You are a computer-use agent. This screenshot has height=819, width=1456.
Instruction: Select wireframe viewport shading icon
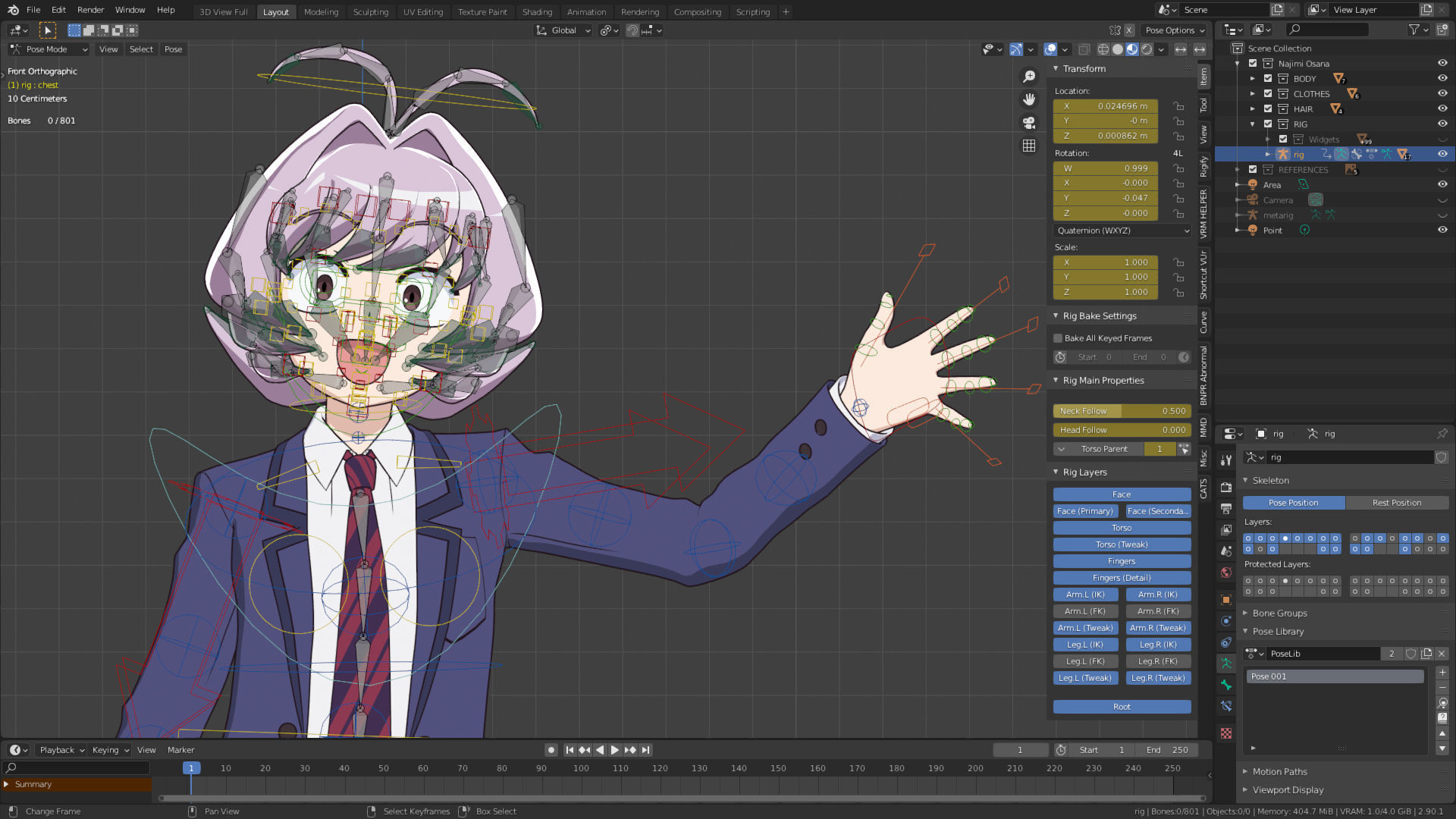1103,49
